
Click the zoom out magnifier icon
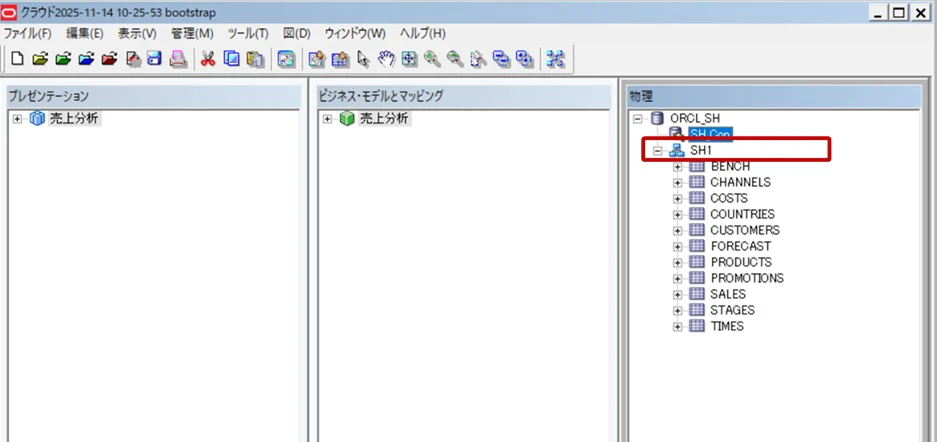click(x=455, y=59)
